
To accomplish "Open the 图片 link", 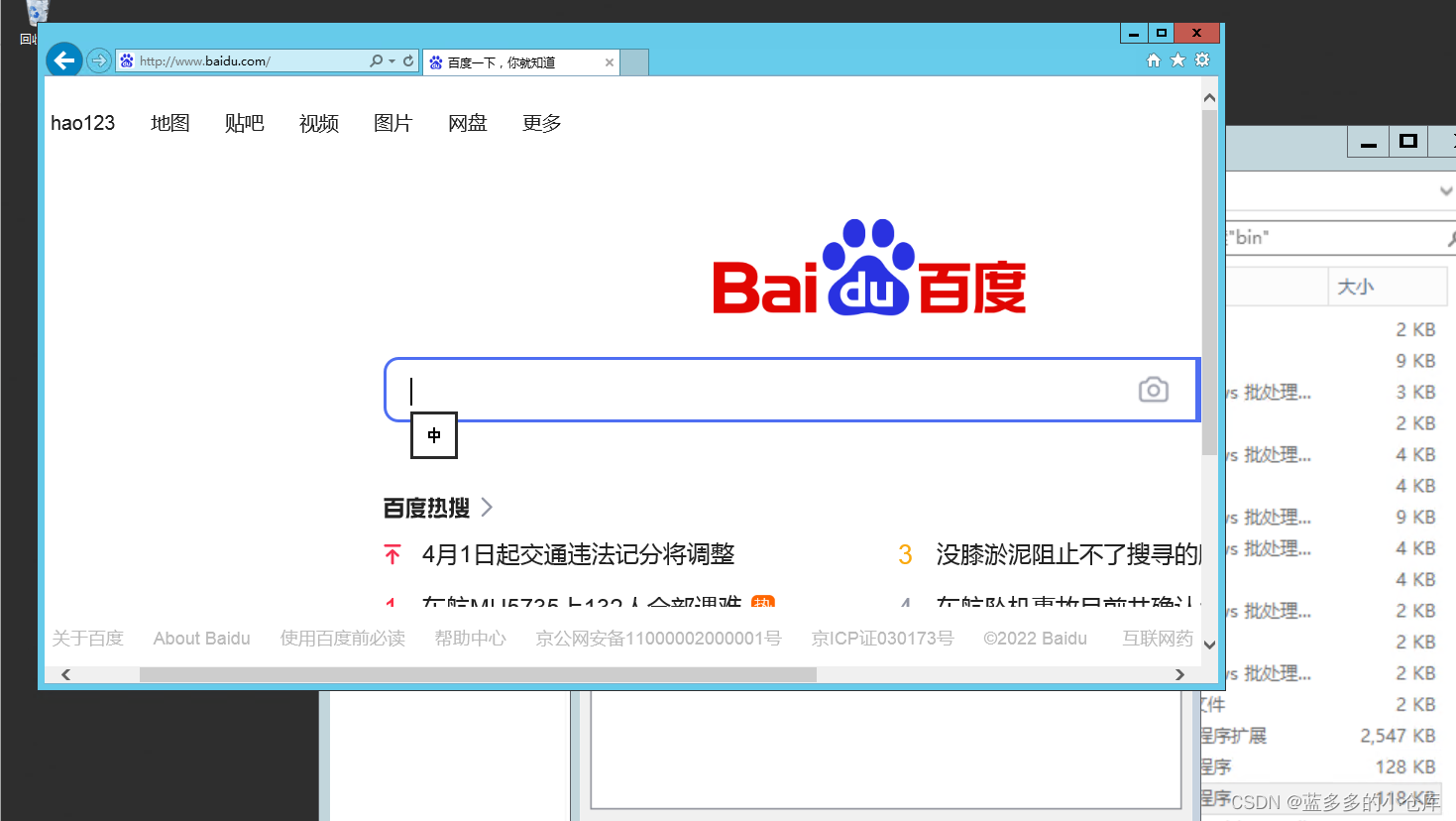I will [x=393, y=123].
